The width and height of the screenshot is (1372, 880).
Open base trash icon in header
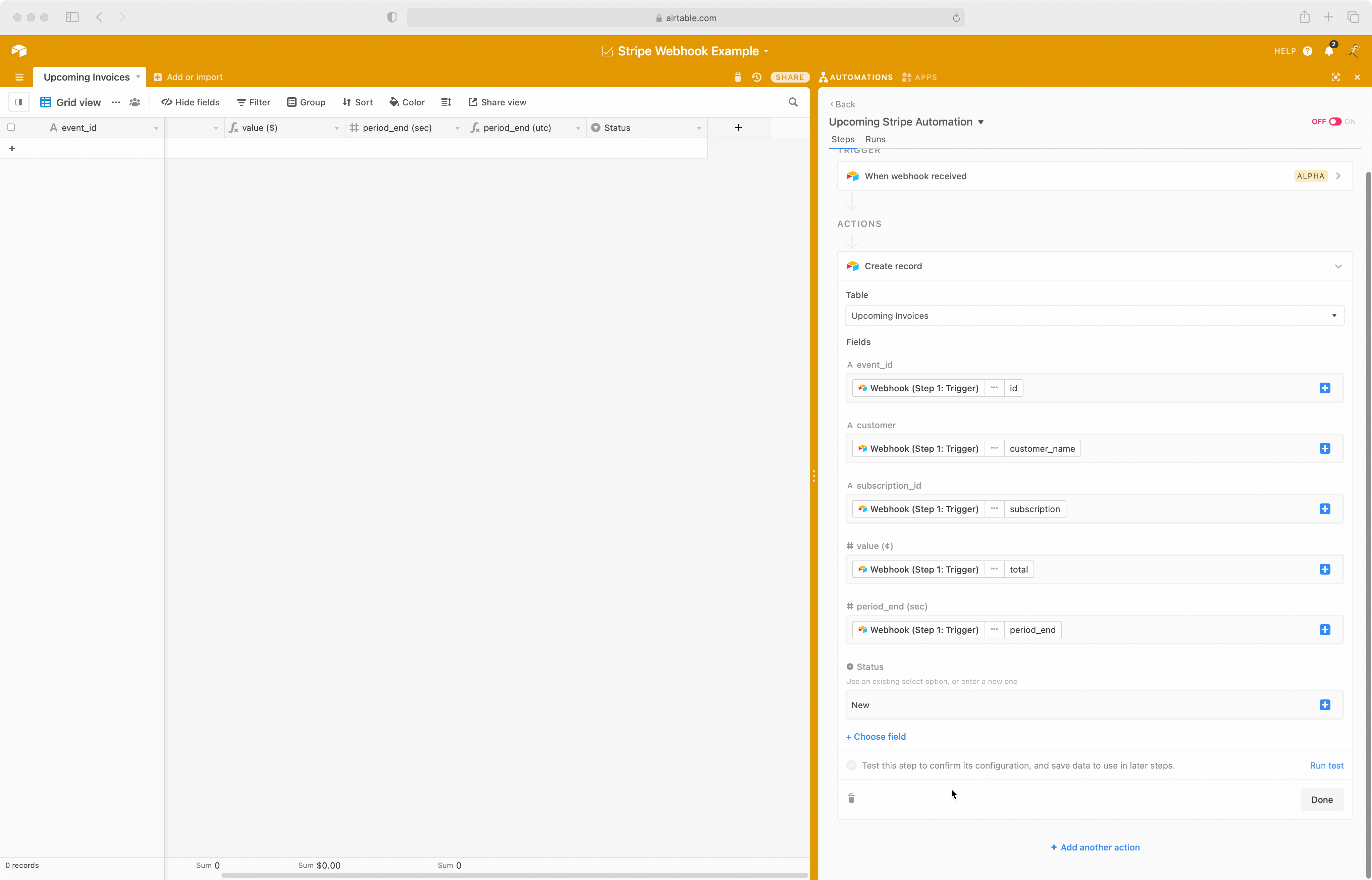737,77
